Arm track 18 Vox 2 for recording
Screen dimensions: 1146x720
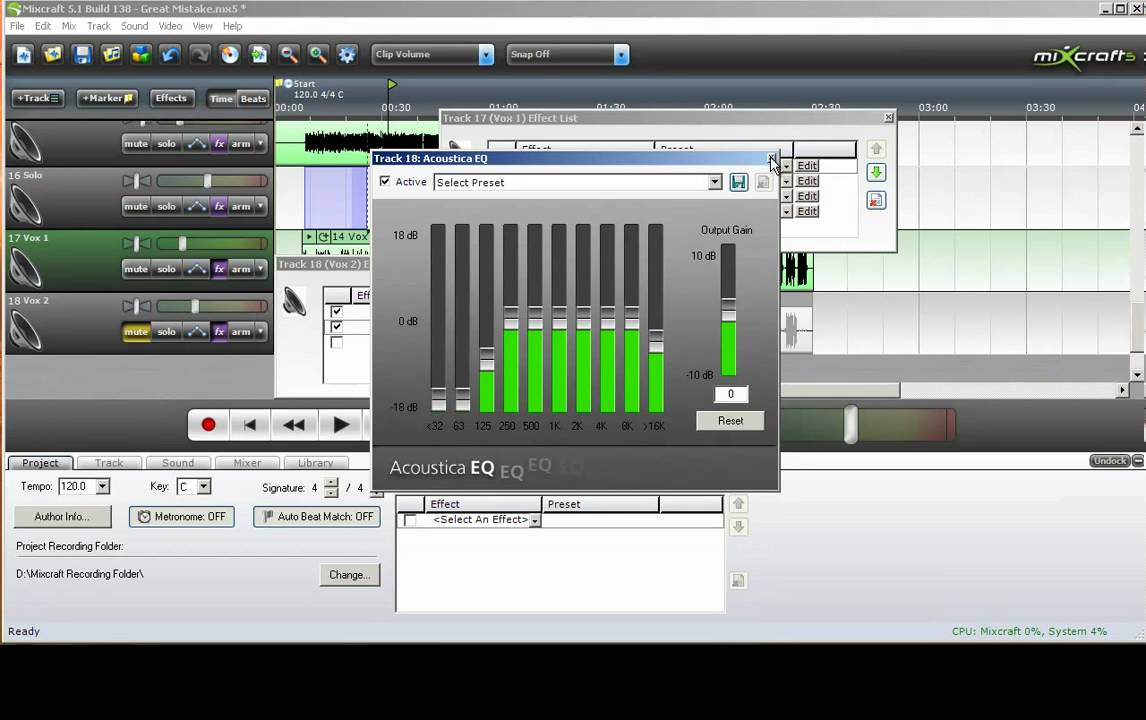241,332
